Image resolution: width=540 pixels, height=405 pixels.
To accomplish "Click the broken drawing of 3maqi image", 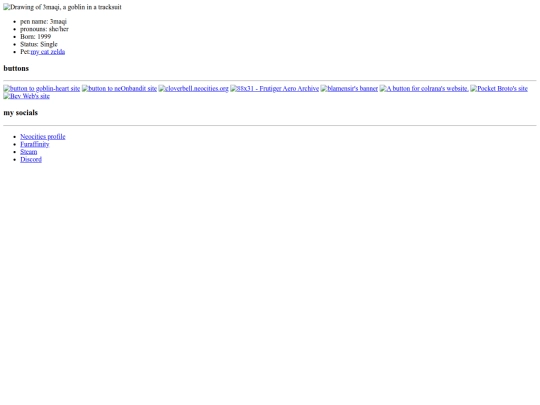I will [62, 7].
